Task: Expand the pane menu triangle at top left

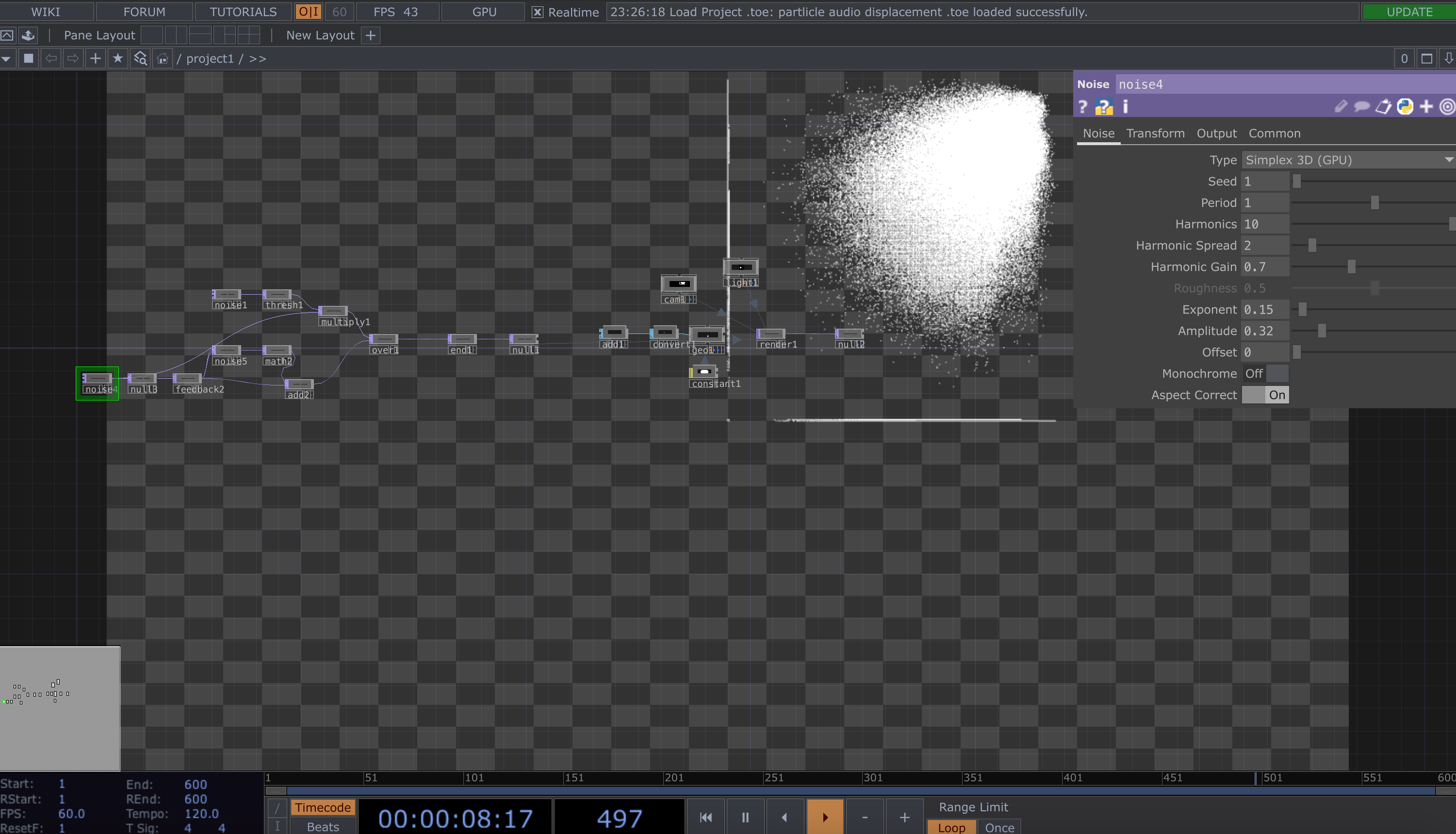Action: pyautogui.click(x=6, y=58)
